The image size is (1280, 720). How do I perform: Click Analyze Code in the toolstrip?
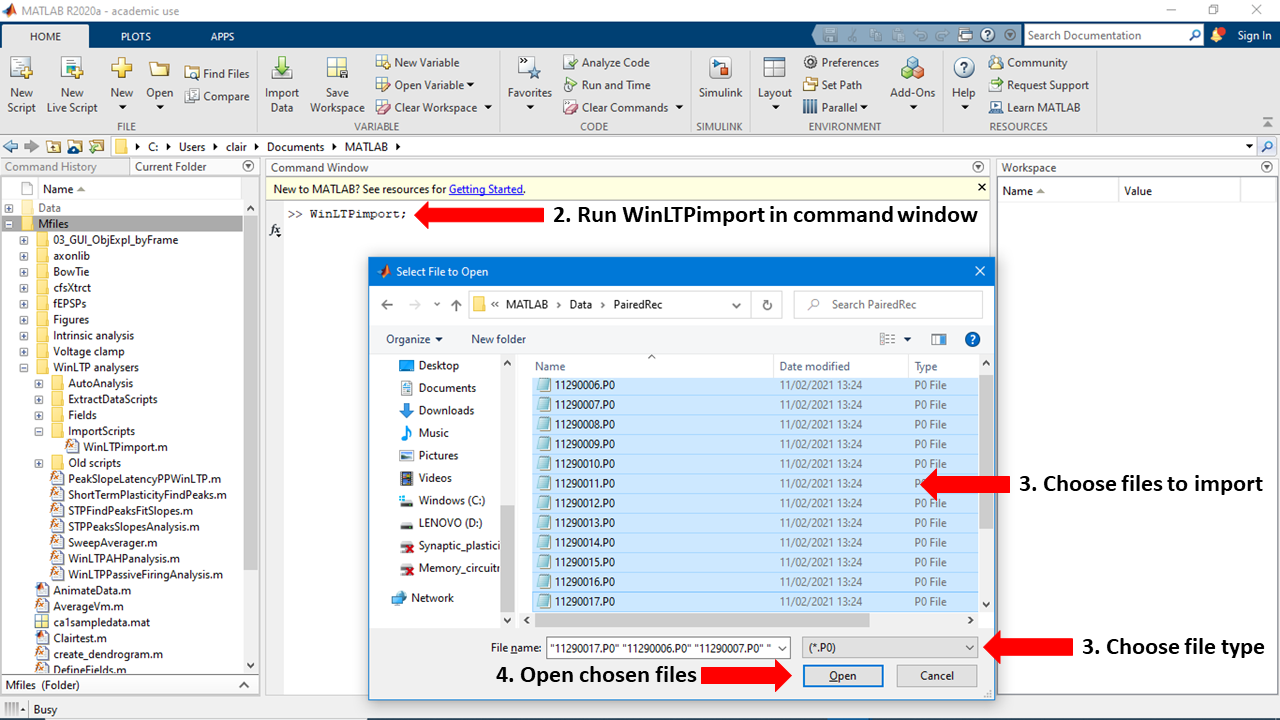coord(606,62)
